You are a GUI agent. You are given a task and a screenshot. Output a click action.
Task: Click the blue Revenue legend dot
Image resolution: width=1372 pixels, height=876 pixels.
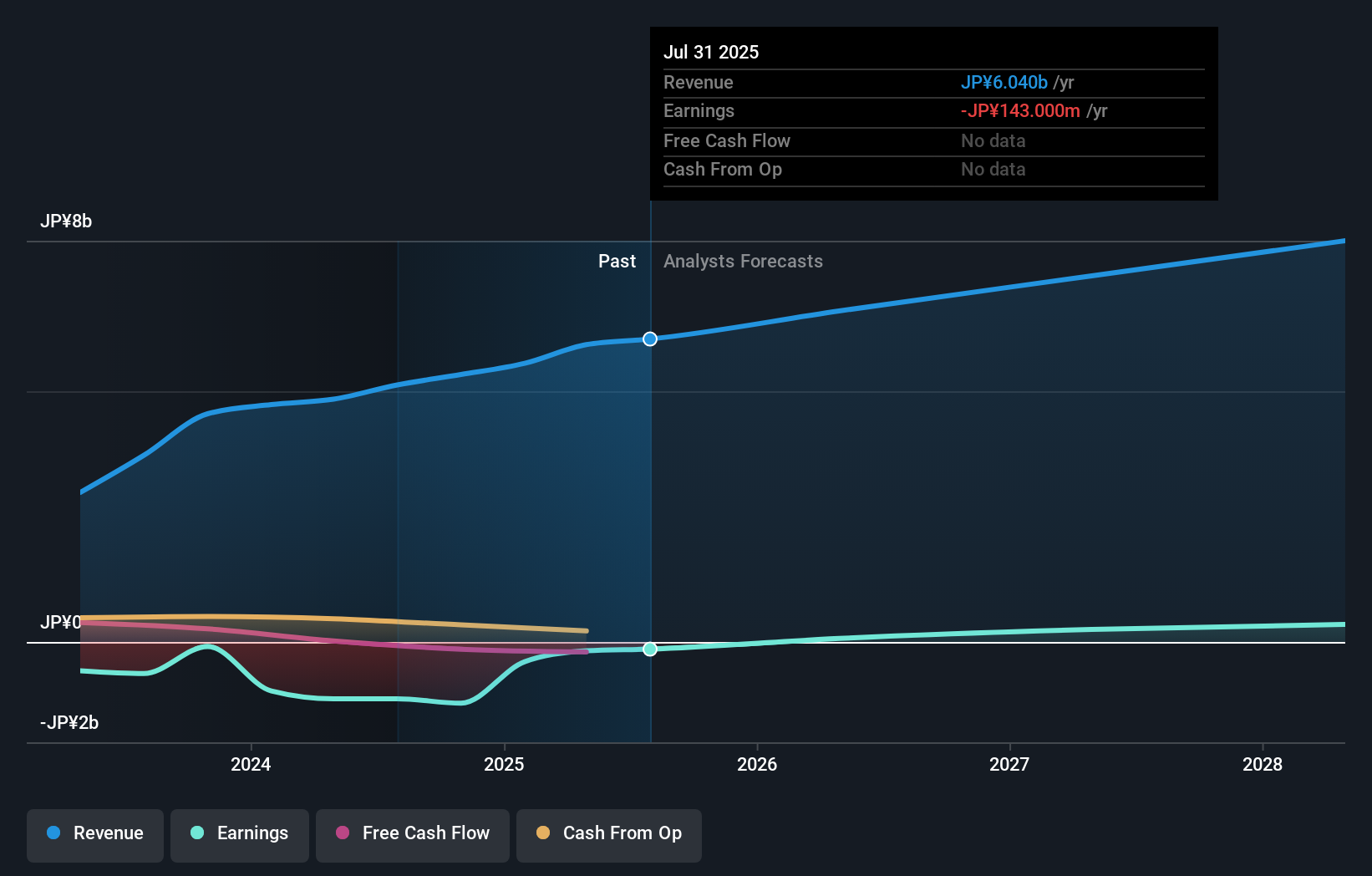tap(54, 833)
